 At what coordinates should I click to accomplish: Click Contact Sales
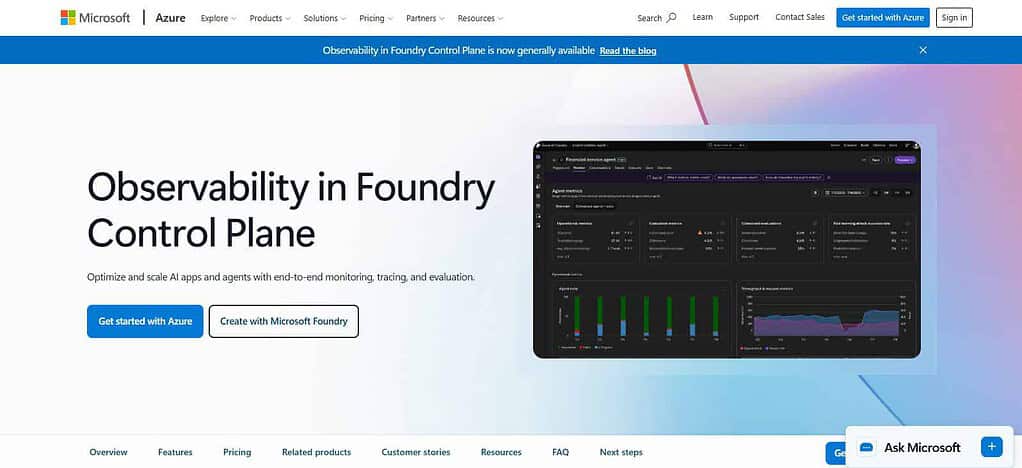(800, 18)
